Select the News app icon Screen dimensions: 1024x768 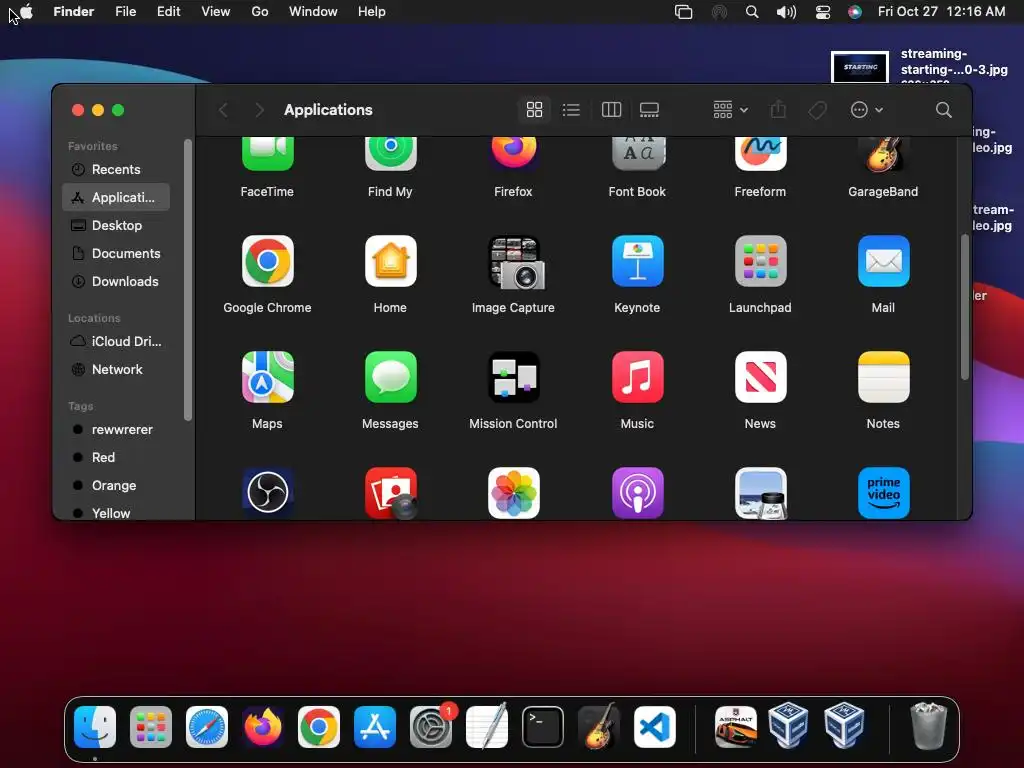click(x=760, y=377)
